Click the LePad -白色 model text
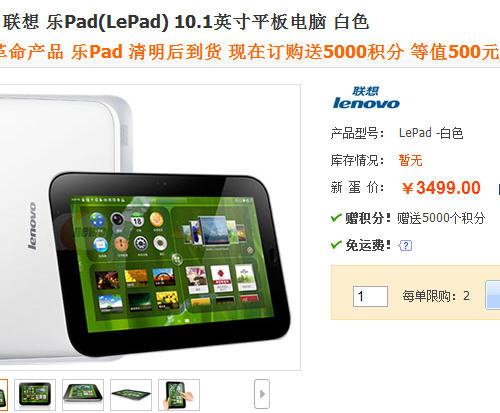This screenshot has width=500, height=413. coord(431,133)
